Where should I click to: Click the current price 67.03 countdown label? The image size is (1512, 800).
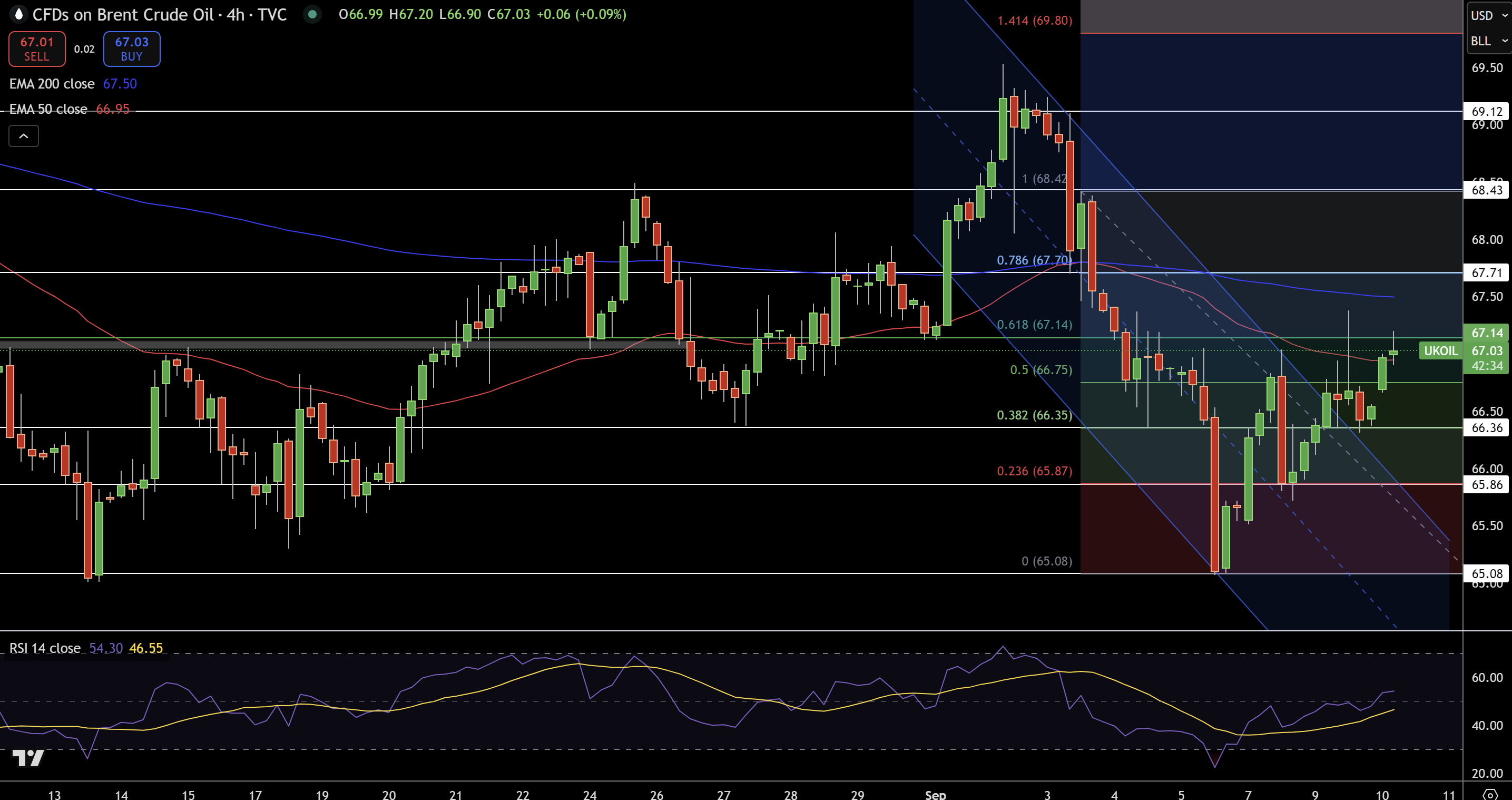(1487, 358)
